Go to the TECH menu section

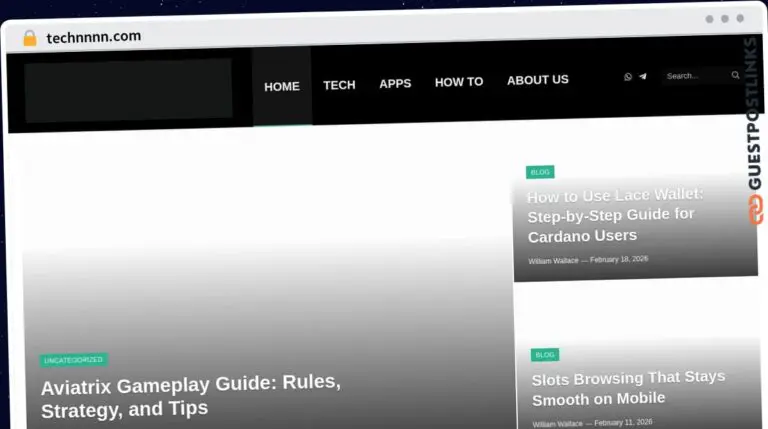(x=339, y=85)
